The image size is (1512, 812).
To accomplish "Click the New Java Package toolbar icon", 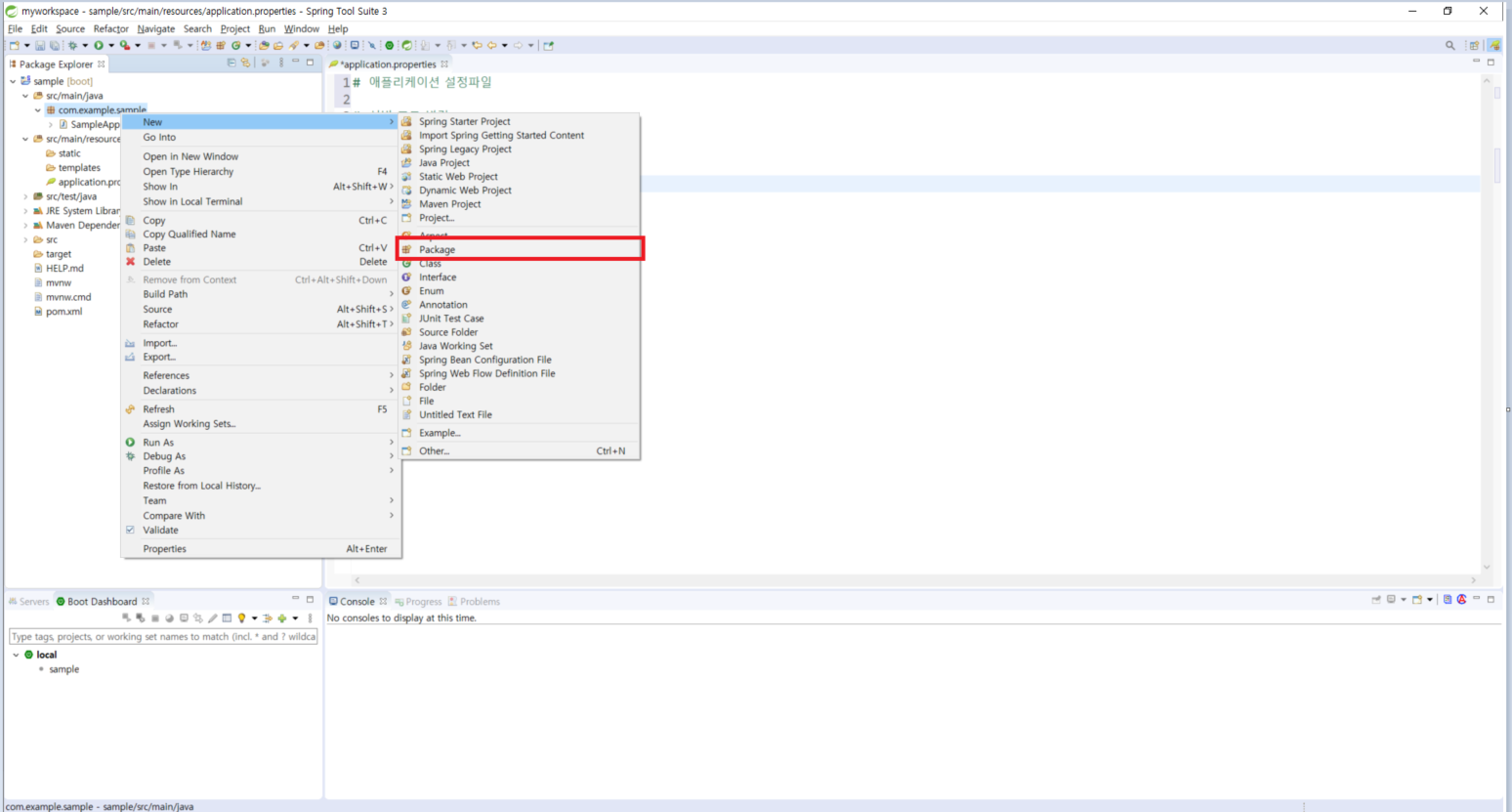I will point(221,45).
